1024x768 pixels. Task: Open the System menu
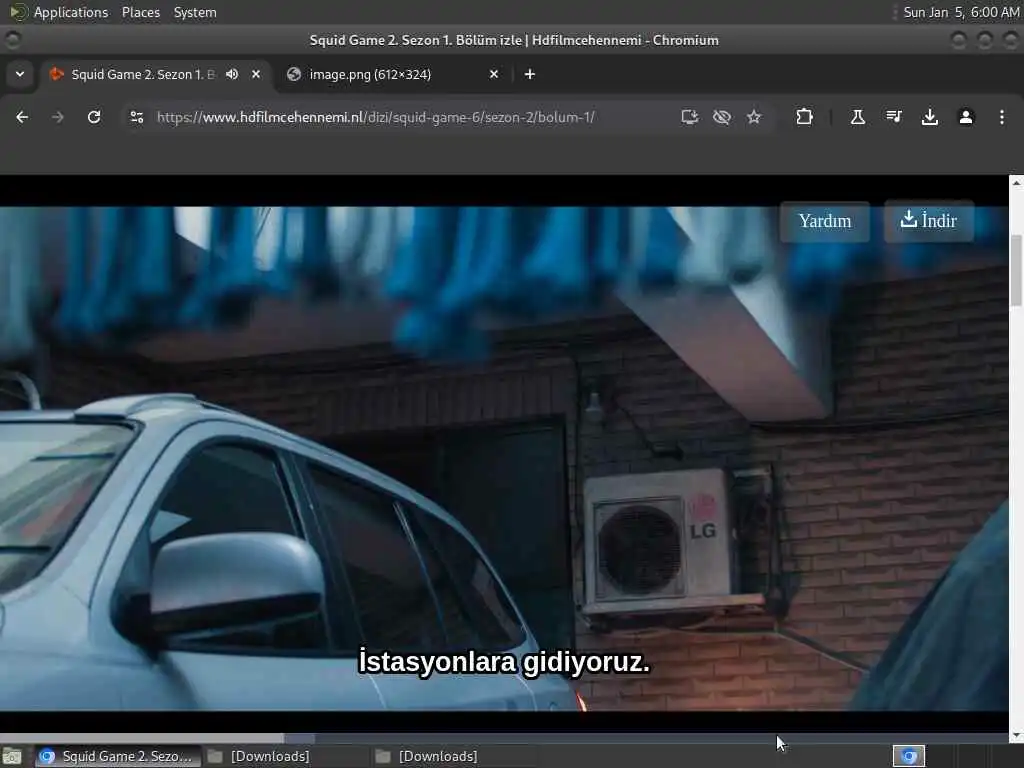(195, 12)
